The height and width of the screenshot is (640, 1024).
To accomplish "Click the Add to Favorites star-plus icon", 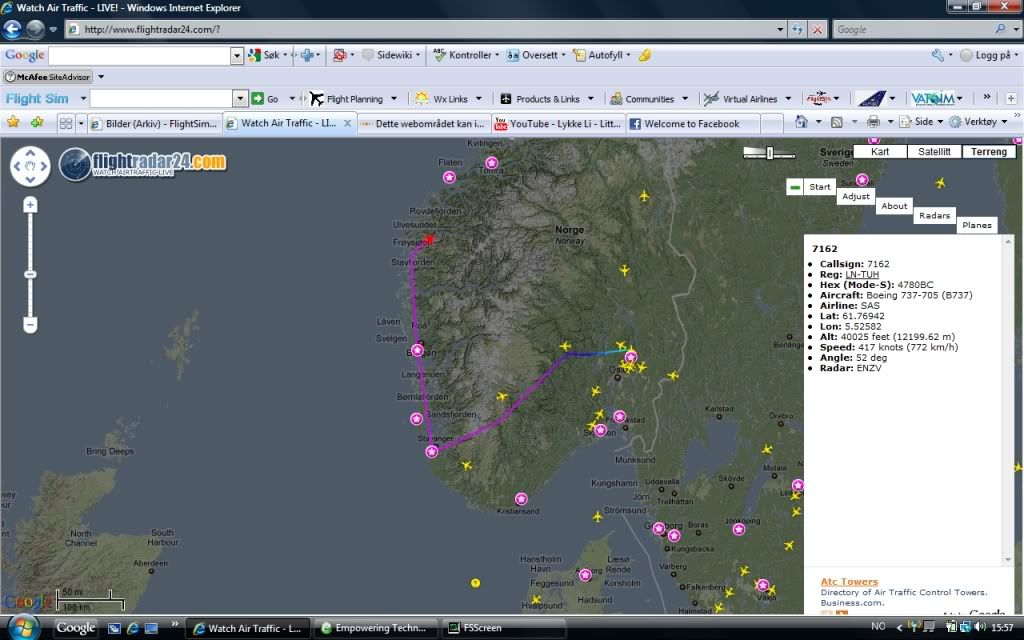I will 37,122.
